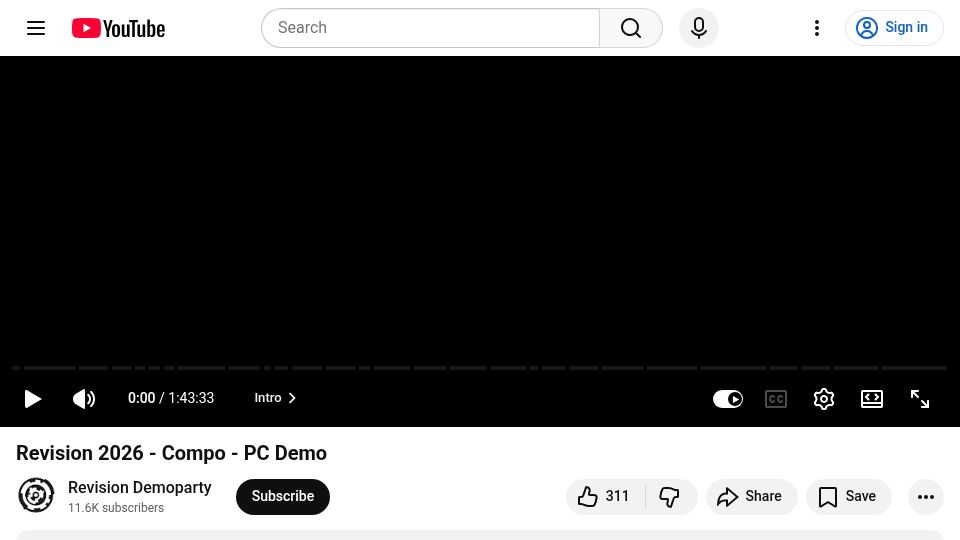
Task: Like the video (311 likes)
Action: [605, 497]
